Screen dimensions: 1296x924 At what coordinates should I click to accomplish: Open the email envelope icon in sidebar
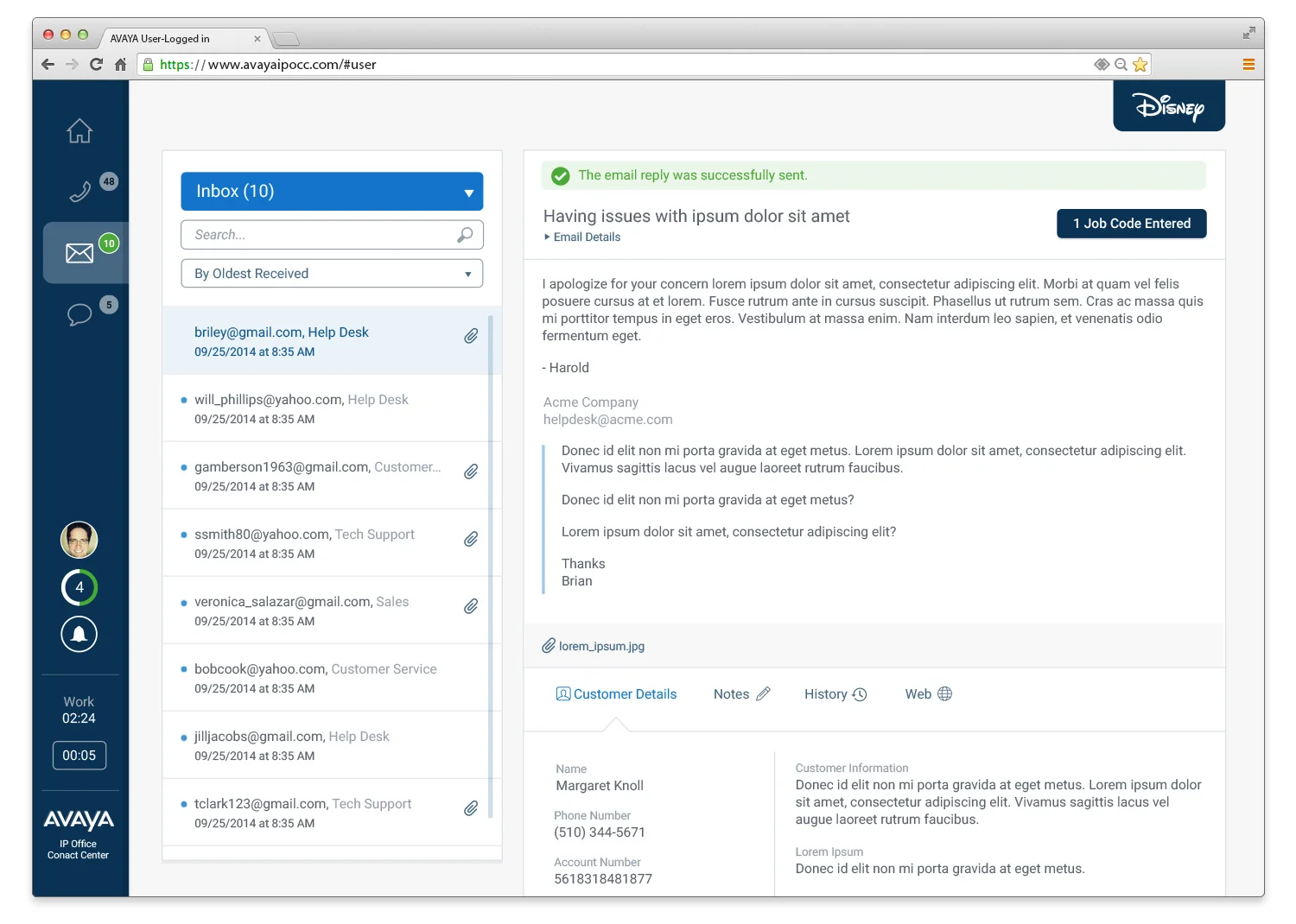[x=79, y=253]
